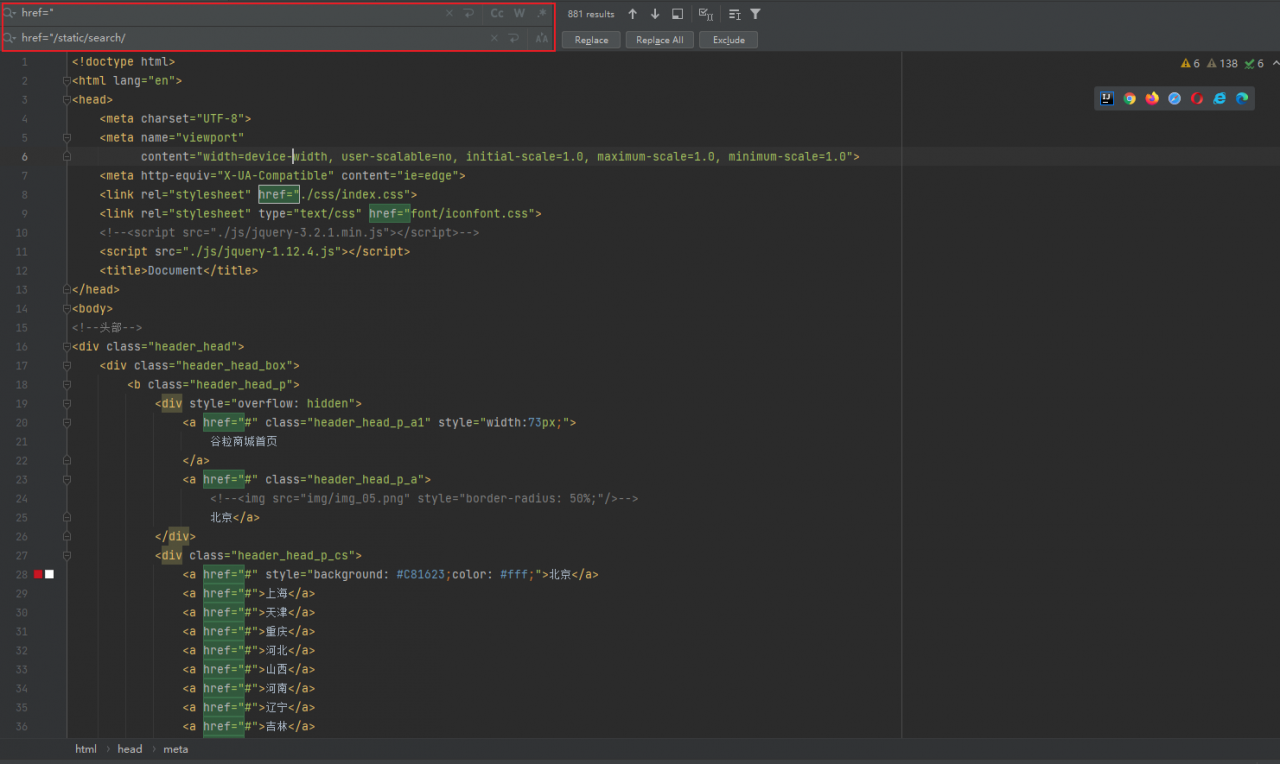
Task: Toggle Regex (.*) search option
Action: [x=542, y=14]
